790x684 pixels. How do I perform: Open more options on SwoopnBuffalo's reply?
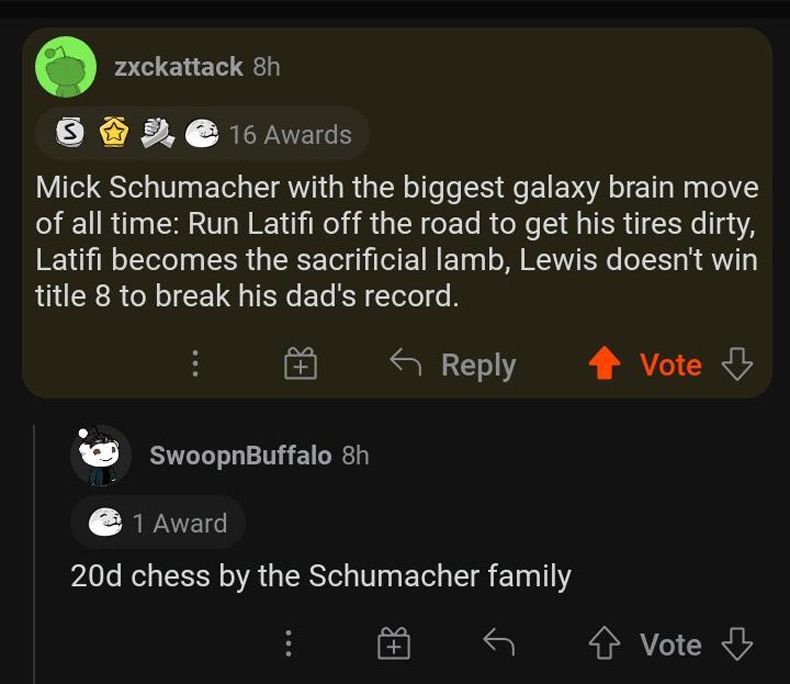288,645
